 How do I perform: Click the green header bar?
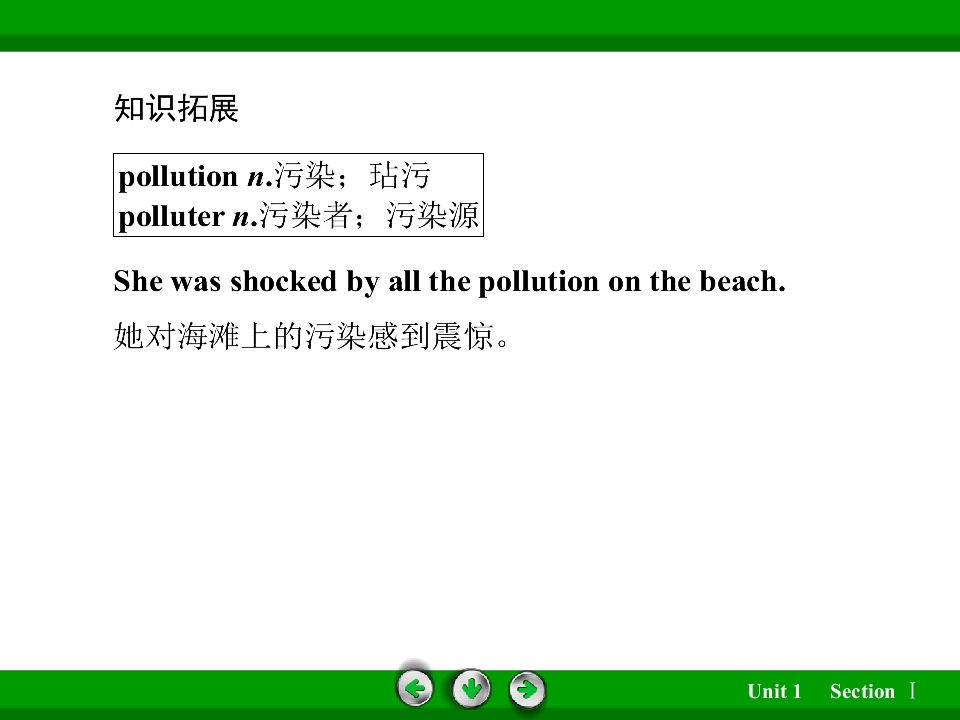pyautogui.click(x=480, y=26)
